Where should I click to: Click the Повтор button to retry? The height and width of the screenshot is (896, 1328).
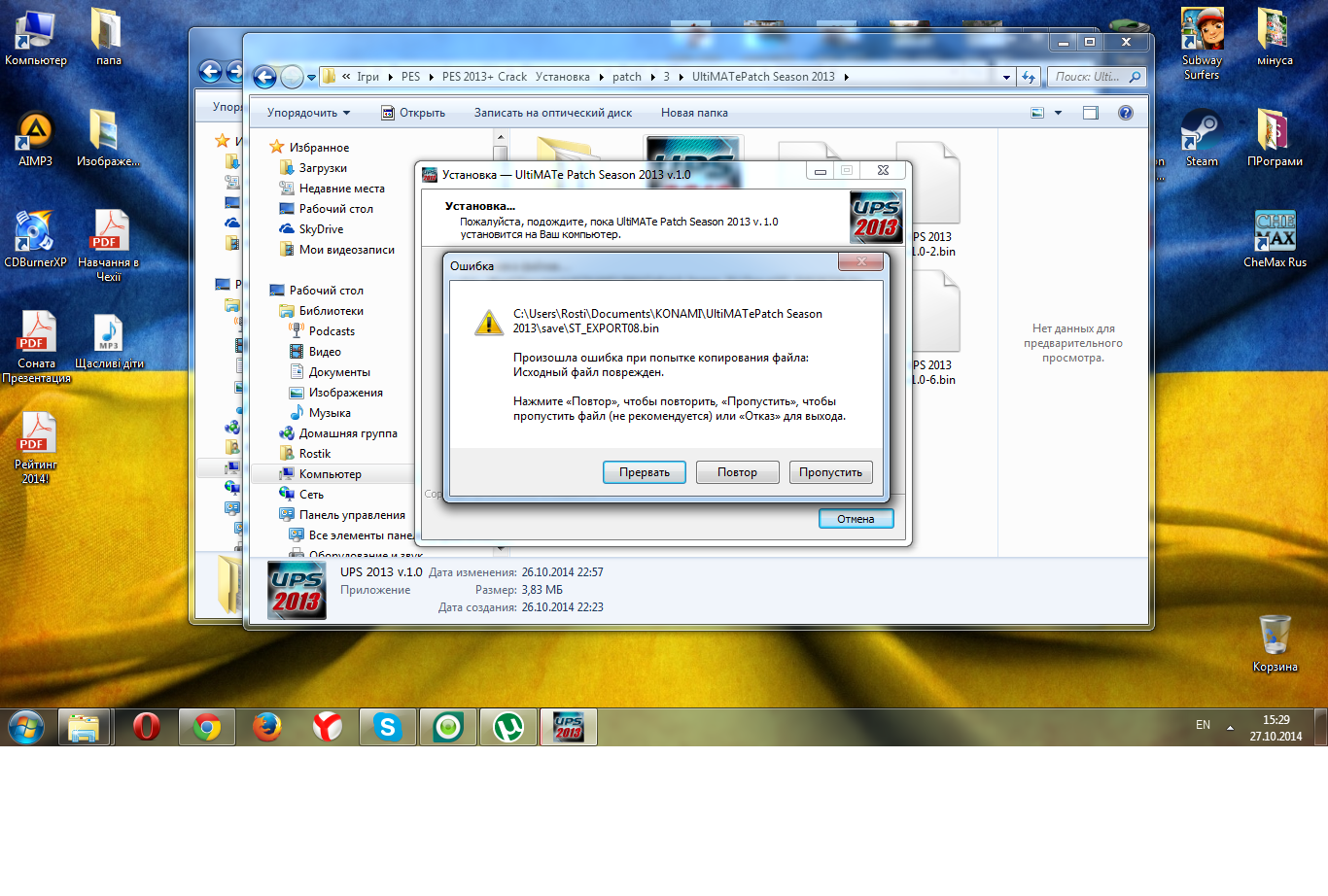coord(737,472)
